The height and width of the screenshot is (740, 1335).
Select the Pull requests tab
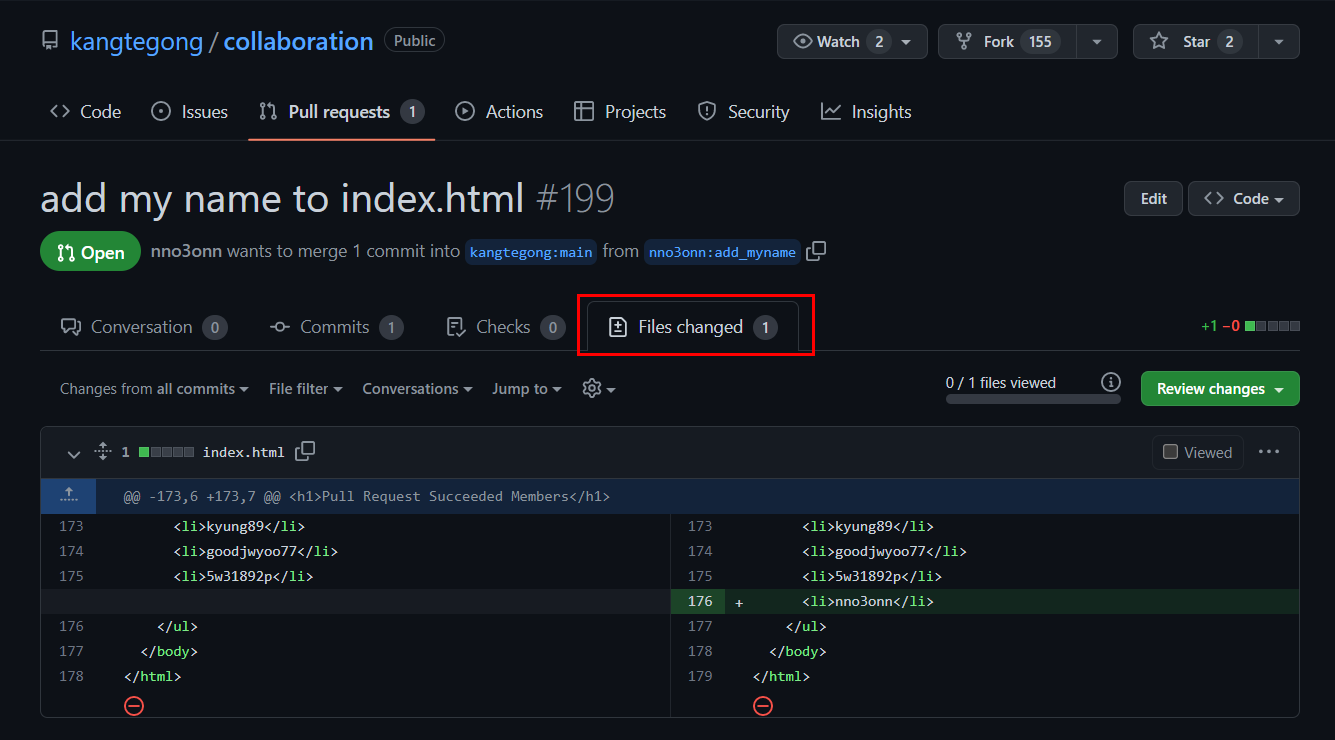click(341, 112)
